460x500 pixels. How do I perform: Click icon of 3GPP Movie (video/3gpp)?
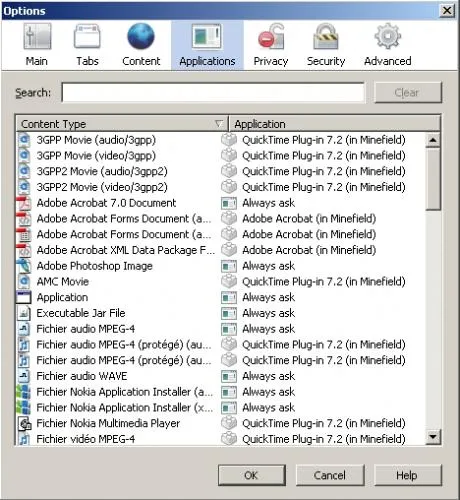tap(24, 155)
